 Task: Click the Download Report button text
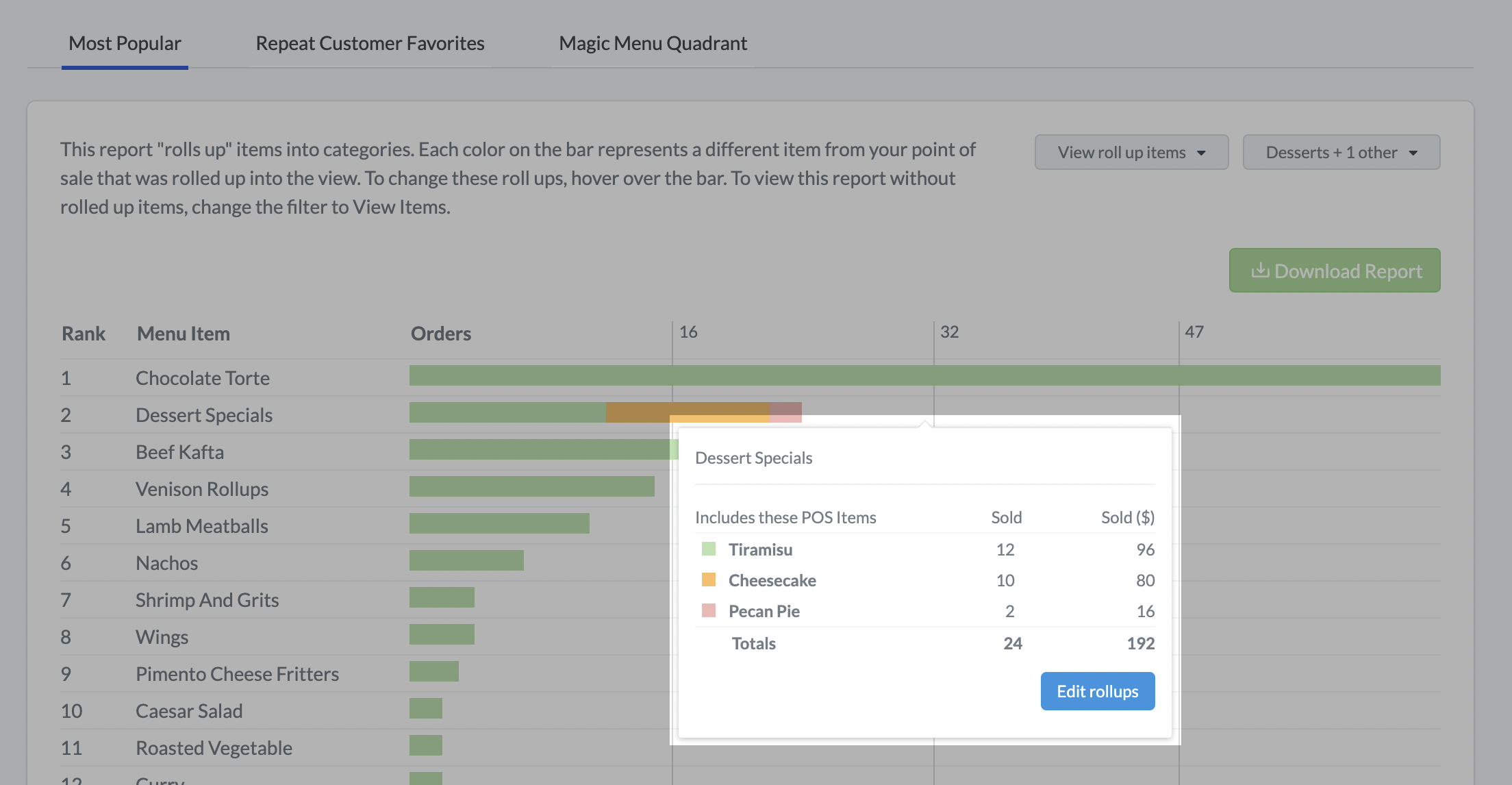click(x=1348, y=271)
